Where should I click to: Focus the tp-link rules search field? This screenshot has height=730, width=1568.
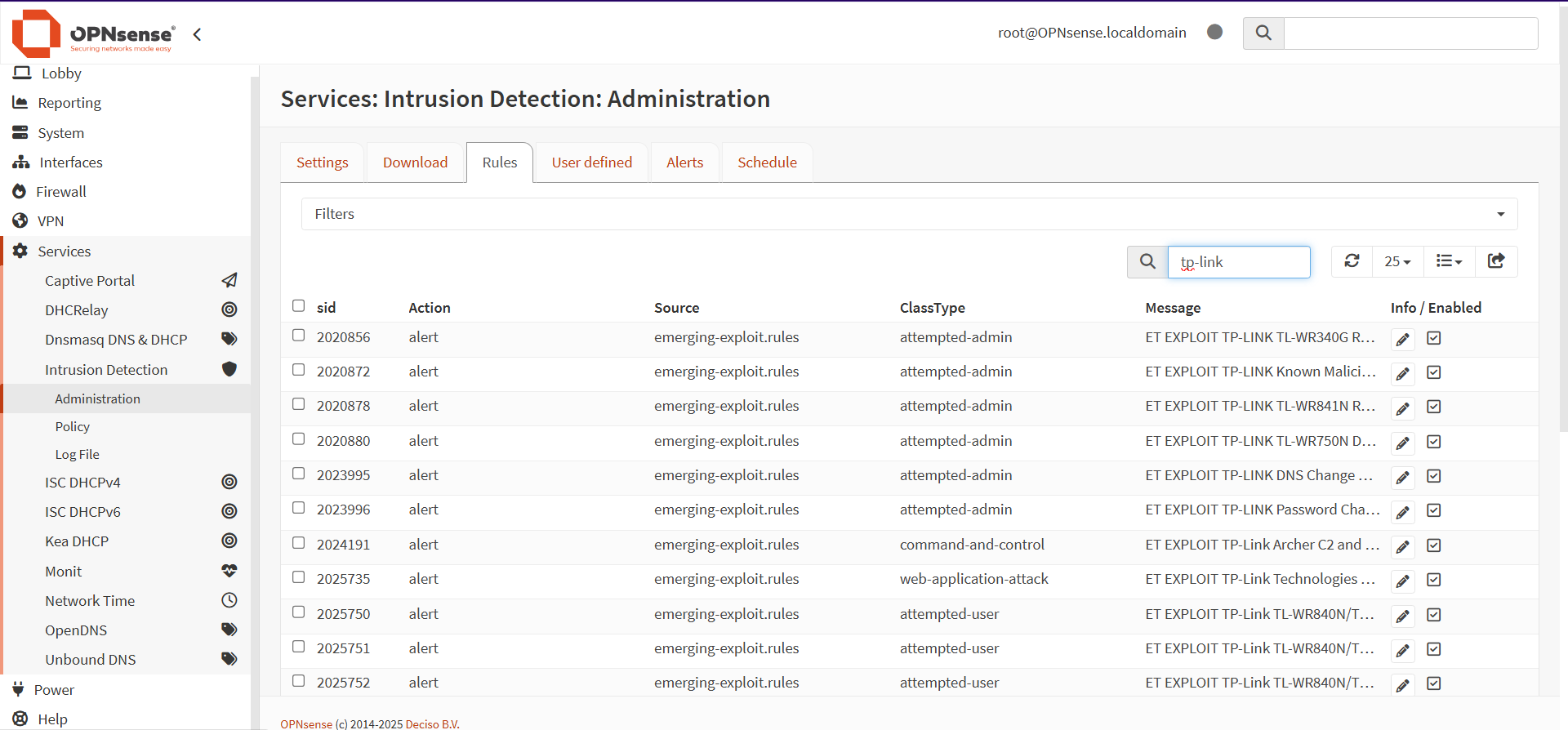coord(1239,262)
